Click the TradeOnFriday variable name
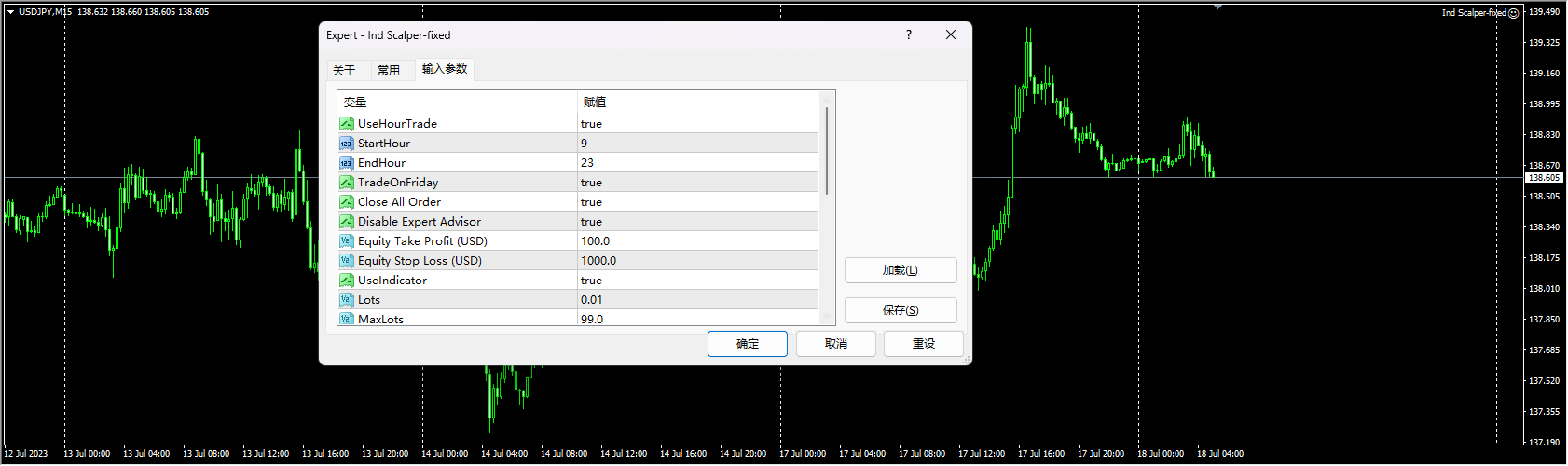The image size is (1568, 466). [x=398, y=182]
